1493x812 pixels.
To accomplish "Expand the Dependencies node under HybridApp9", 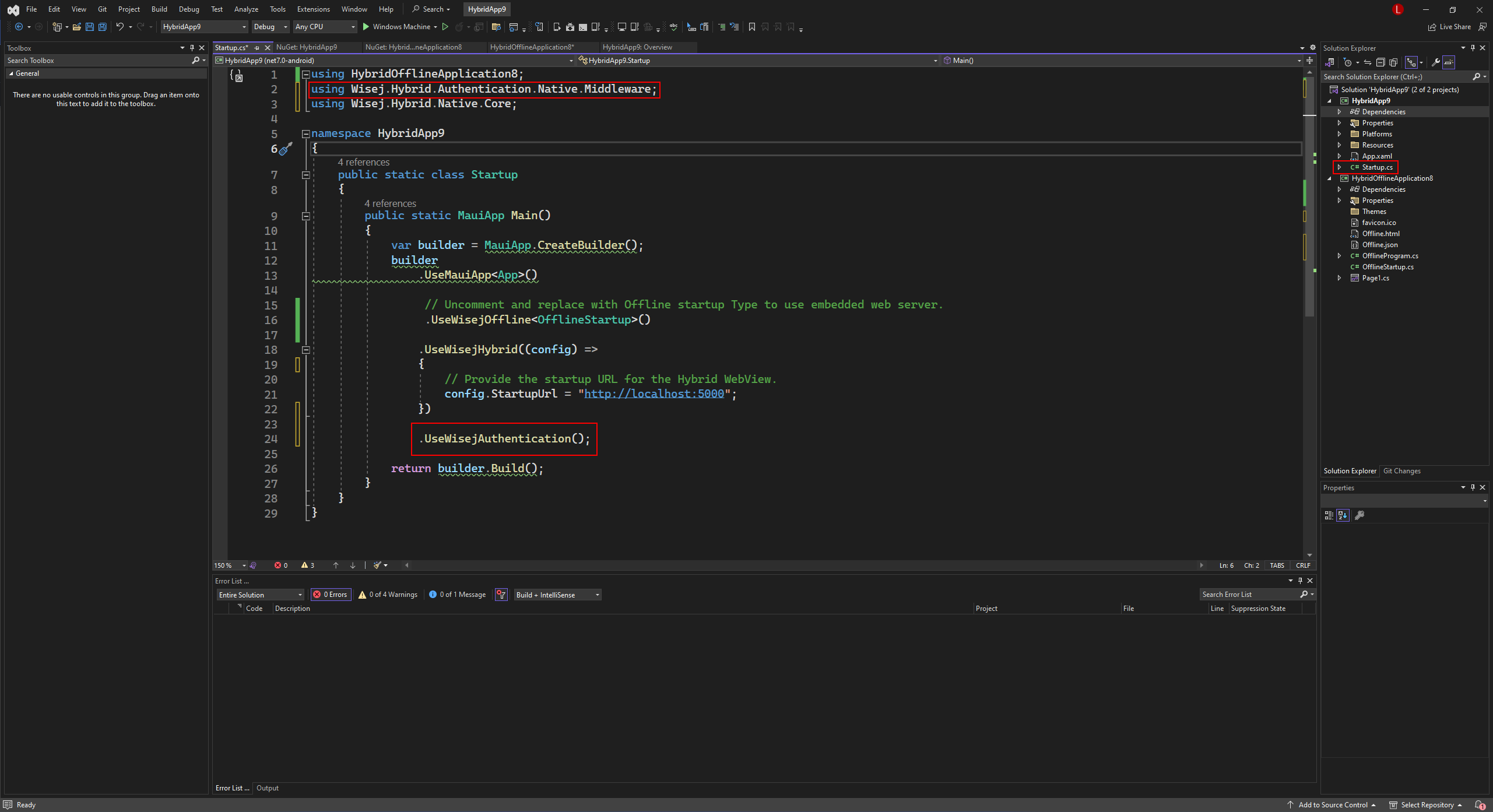I will click(x=1339, y=112).
